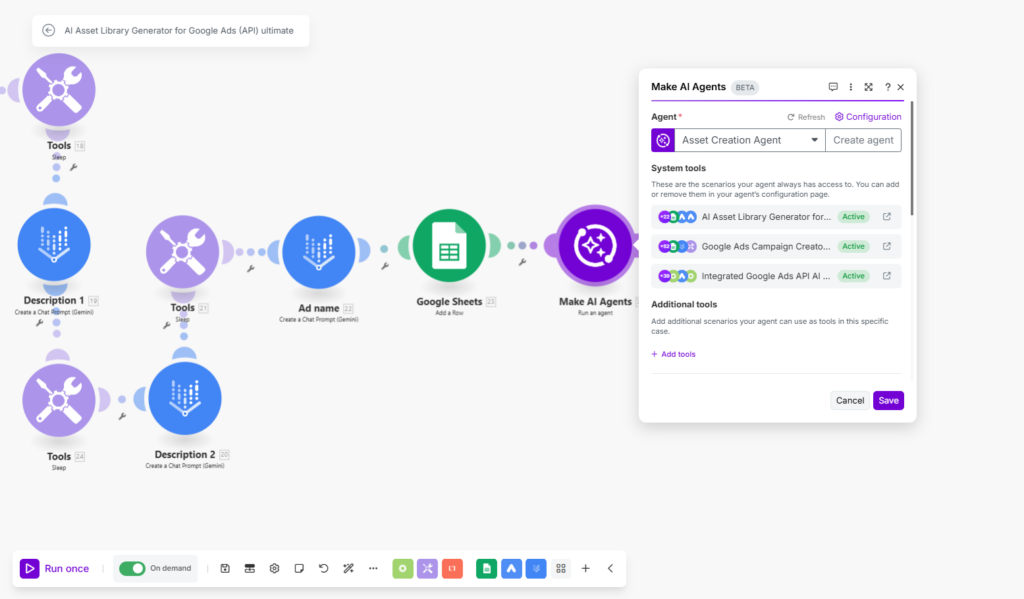Image resolution: width=1024 pixels, height=599 pixels.
Task: Open the Google Sheets Add a Row module
Action: [x=449, y=246]
